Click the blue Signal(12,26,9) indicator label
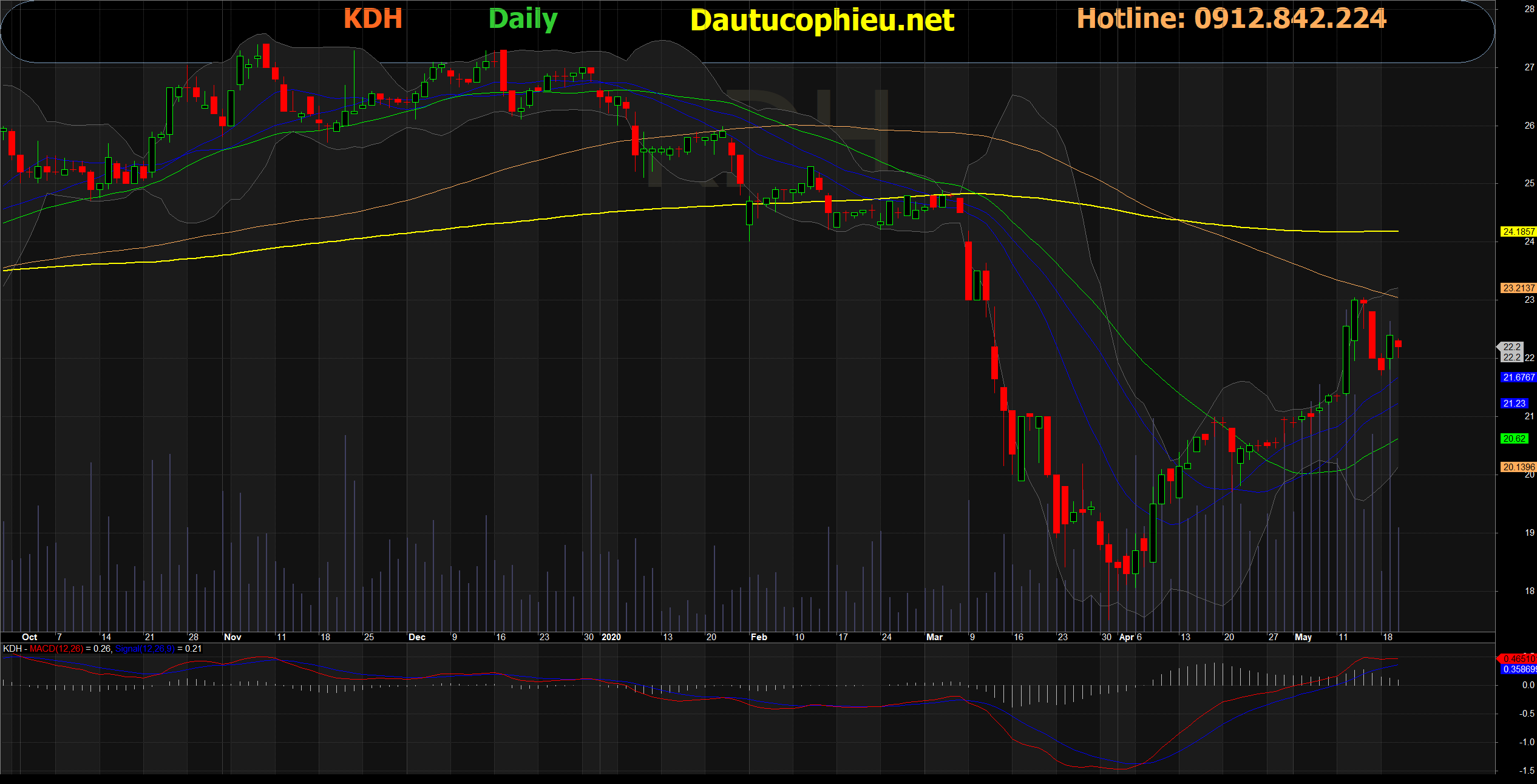Viewport: 1537px width, 784px height. (144, 649)
